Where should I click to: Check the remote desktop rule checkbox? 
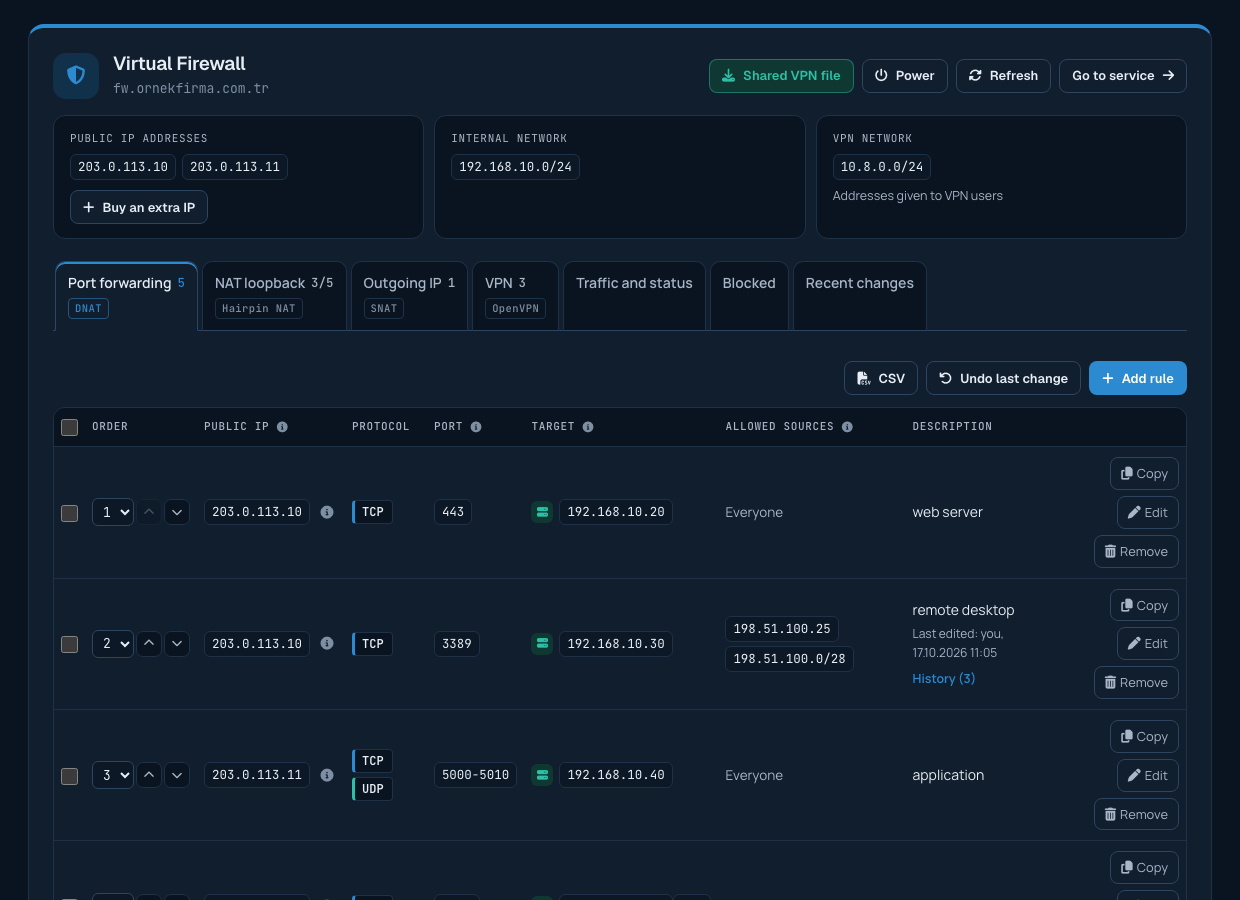(x=69, y=644)
